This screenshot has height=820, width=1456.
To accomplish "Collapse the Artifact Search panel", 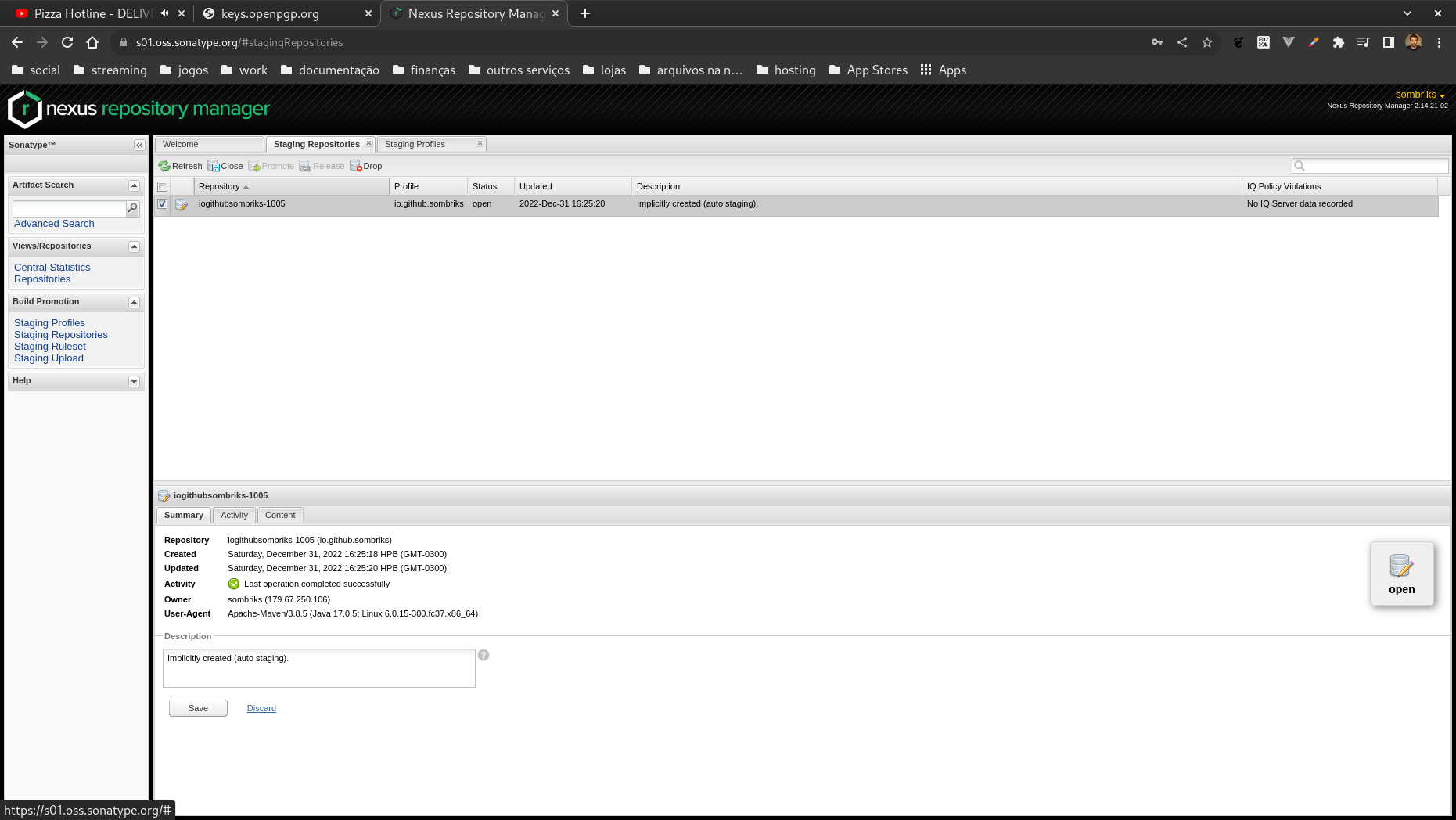I will 133,185.
